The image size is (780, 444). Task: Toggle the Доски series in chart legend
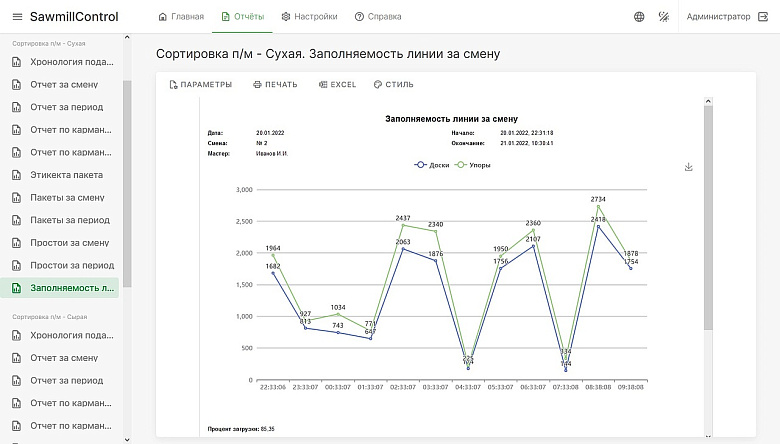coord(432,165)
